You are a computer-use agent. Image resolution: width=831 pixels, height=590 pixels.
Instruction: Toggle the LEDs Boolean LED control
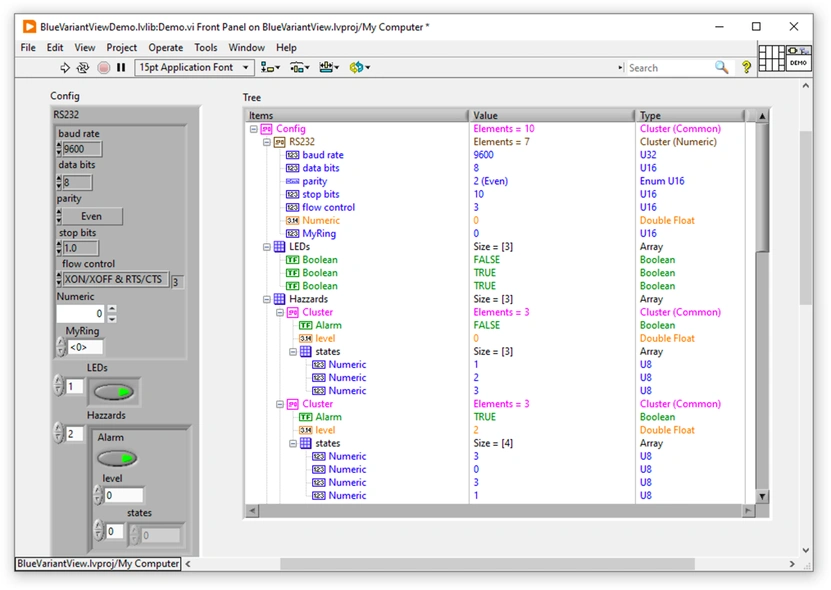click(x=114, y=391)
